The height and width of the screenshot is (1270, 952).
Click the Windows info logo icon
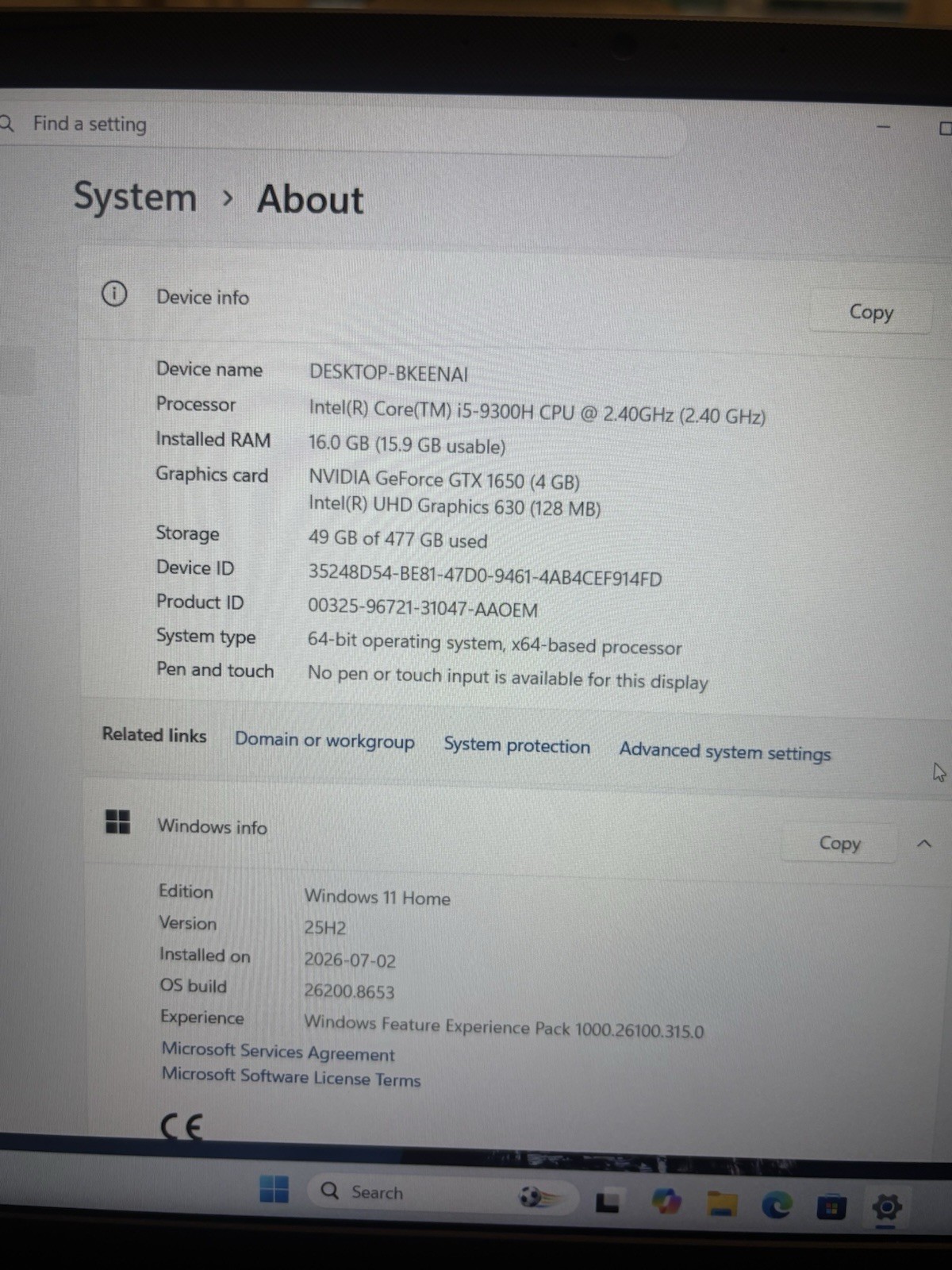coord(117,822)
